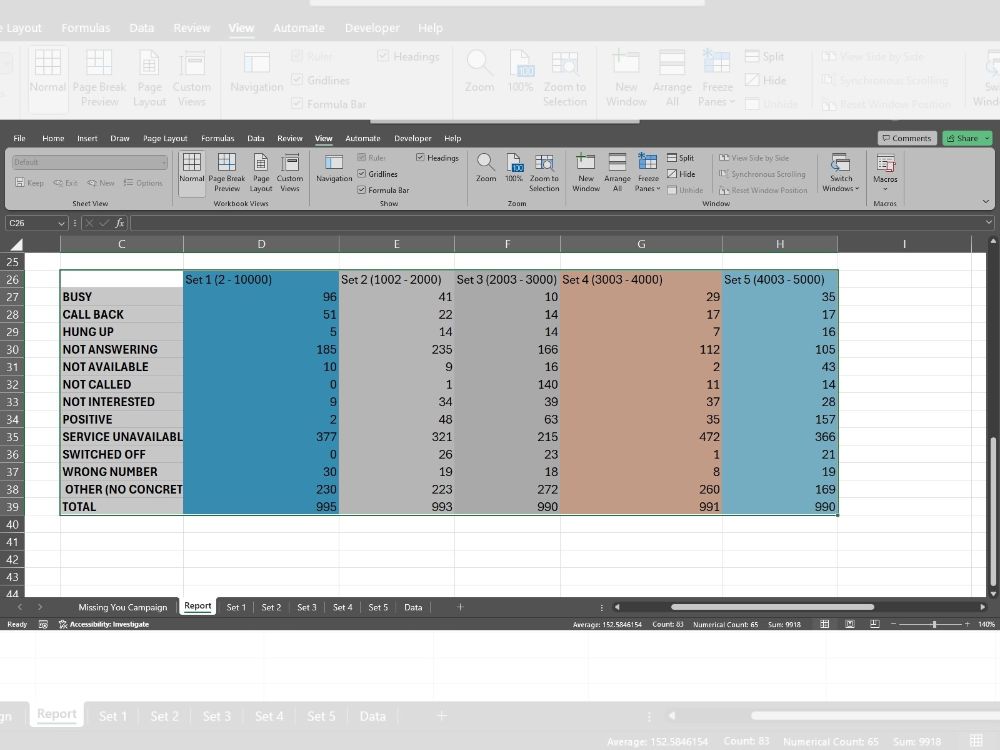The image size is (1000, 750).
Task: Open a New Window
Action: [x=585, y=172]
